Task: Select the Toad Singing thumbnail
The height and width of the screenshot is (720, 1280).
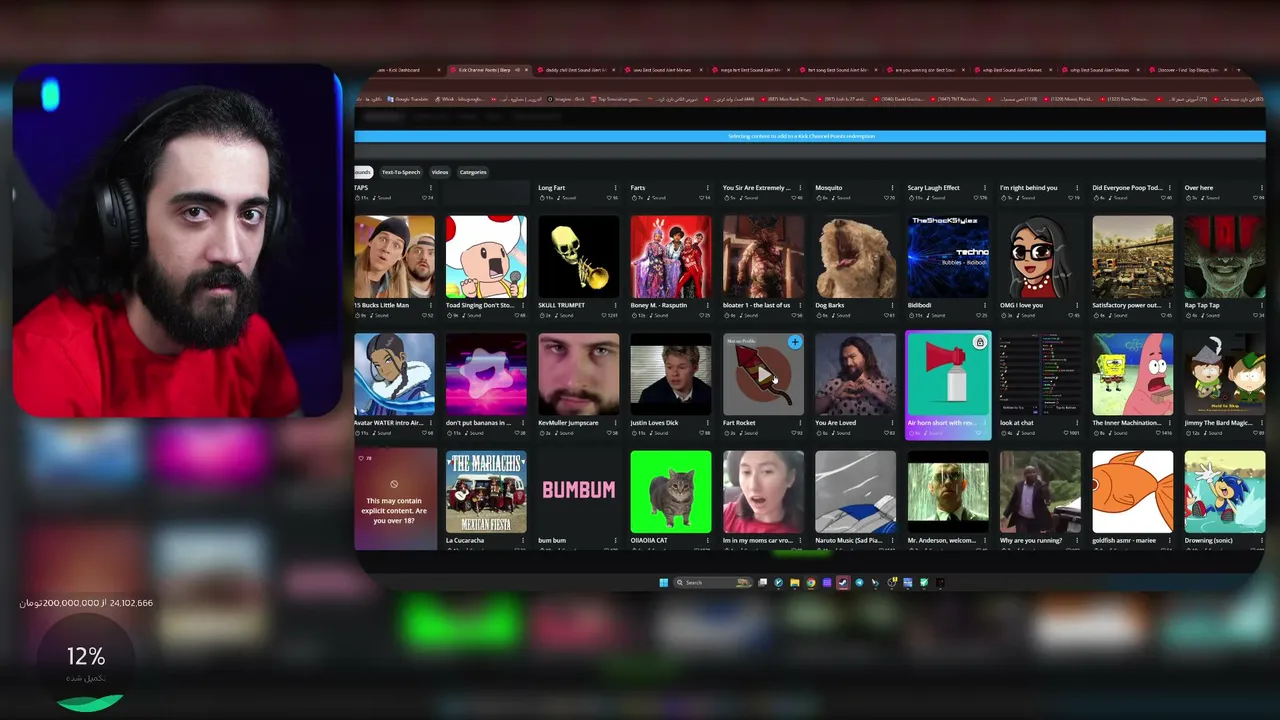Action: click(486, 257)
